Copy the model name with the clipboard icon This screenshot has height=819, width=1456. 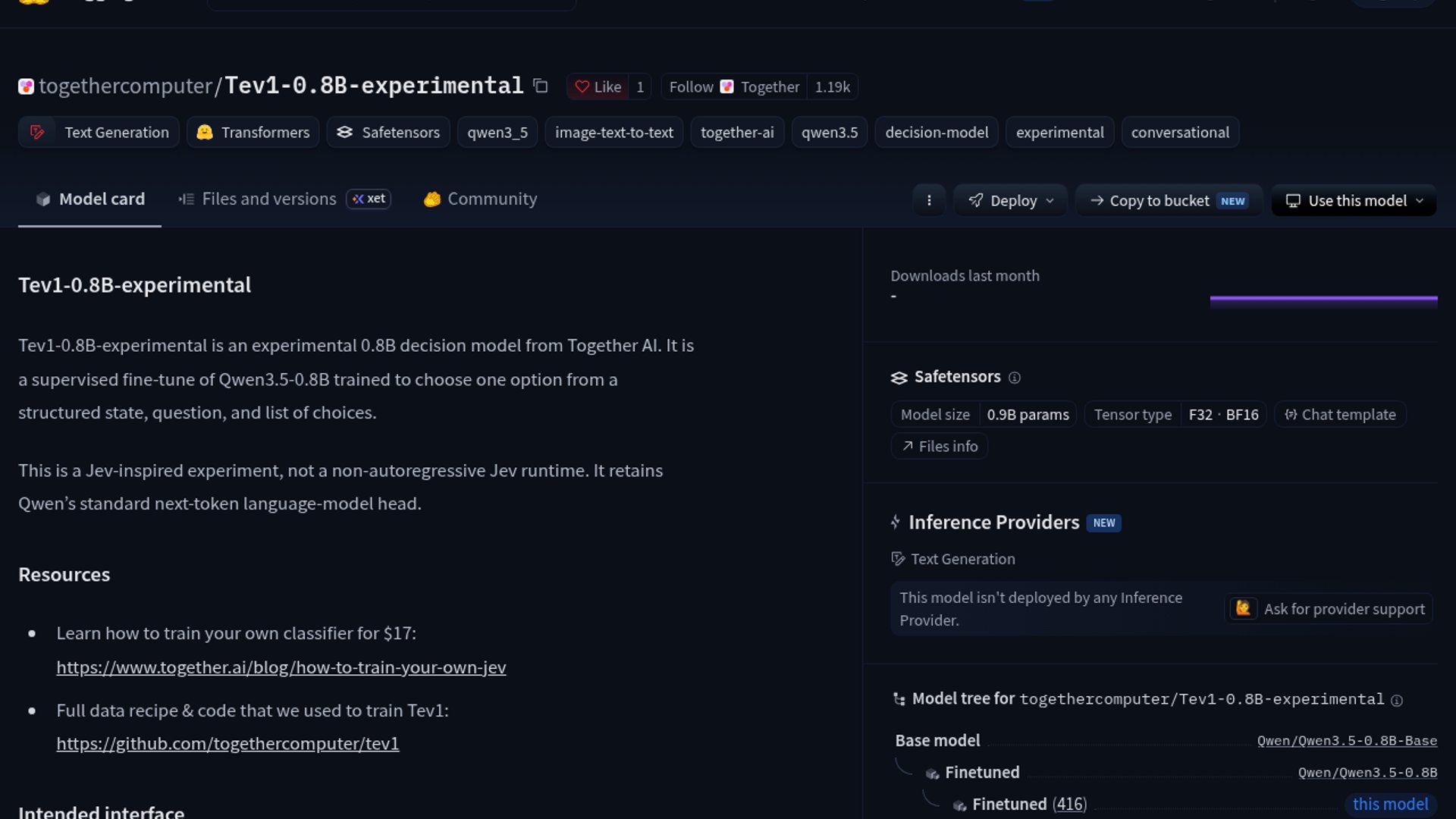point(540,86)
